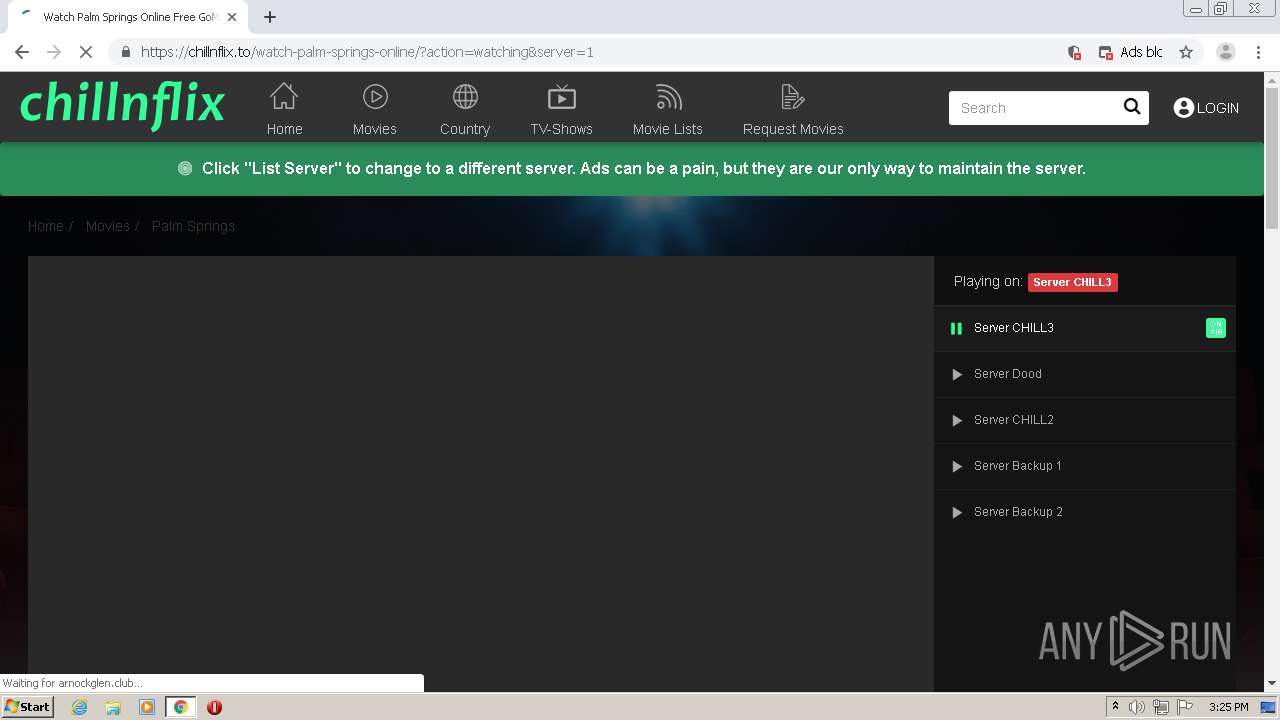
Task: Click the action center flag icon
Action: point(1185,707)
